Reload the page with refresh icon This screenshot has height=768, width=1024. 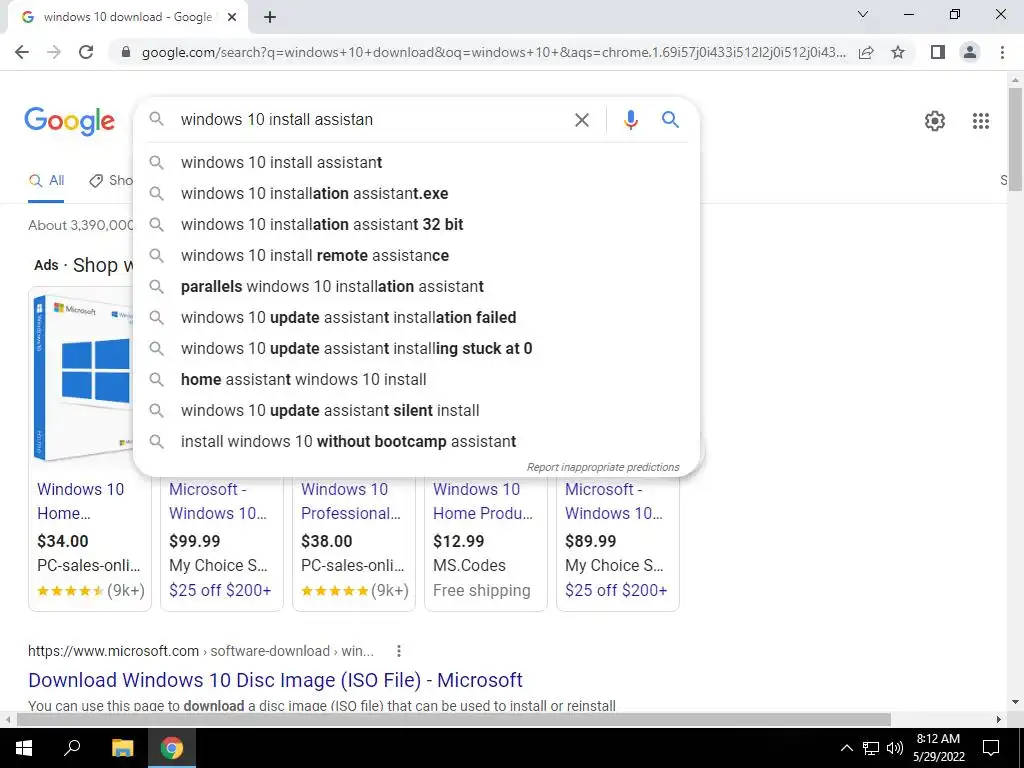point(86,52)
